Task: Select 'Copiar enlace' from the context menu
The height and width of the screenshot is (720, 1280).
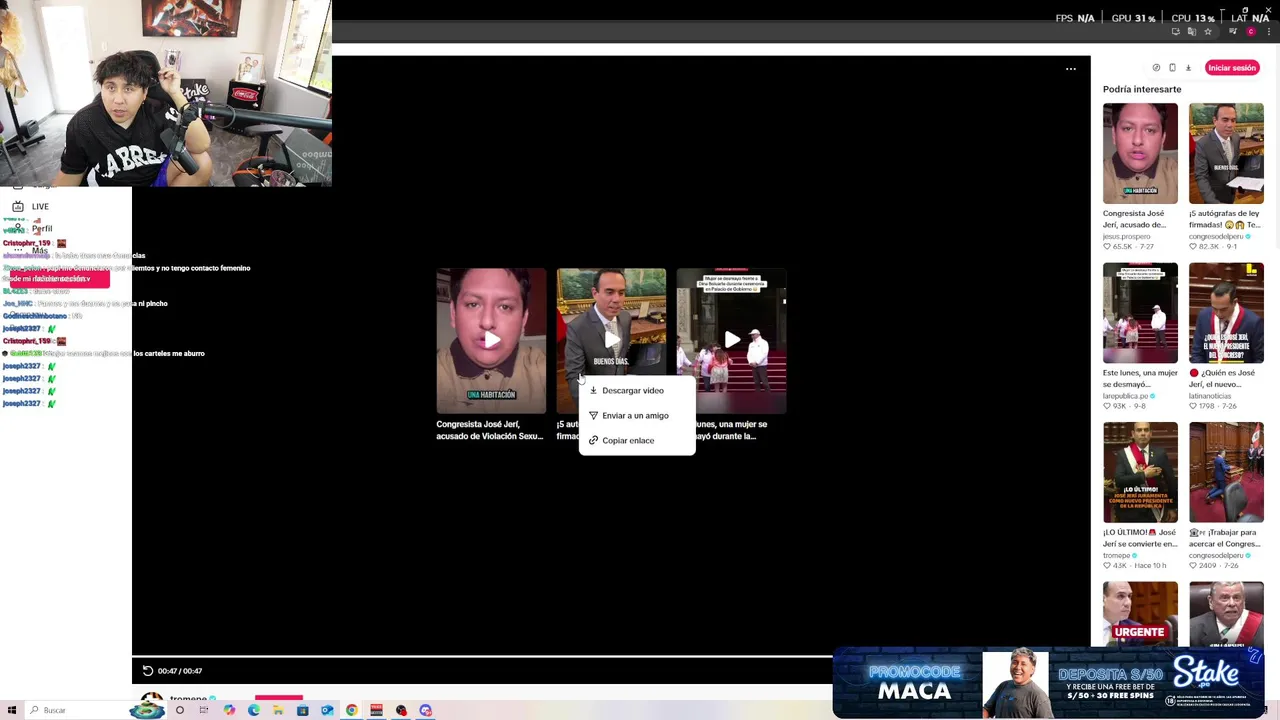Action: point(637,441)
